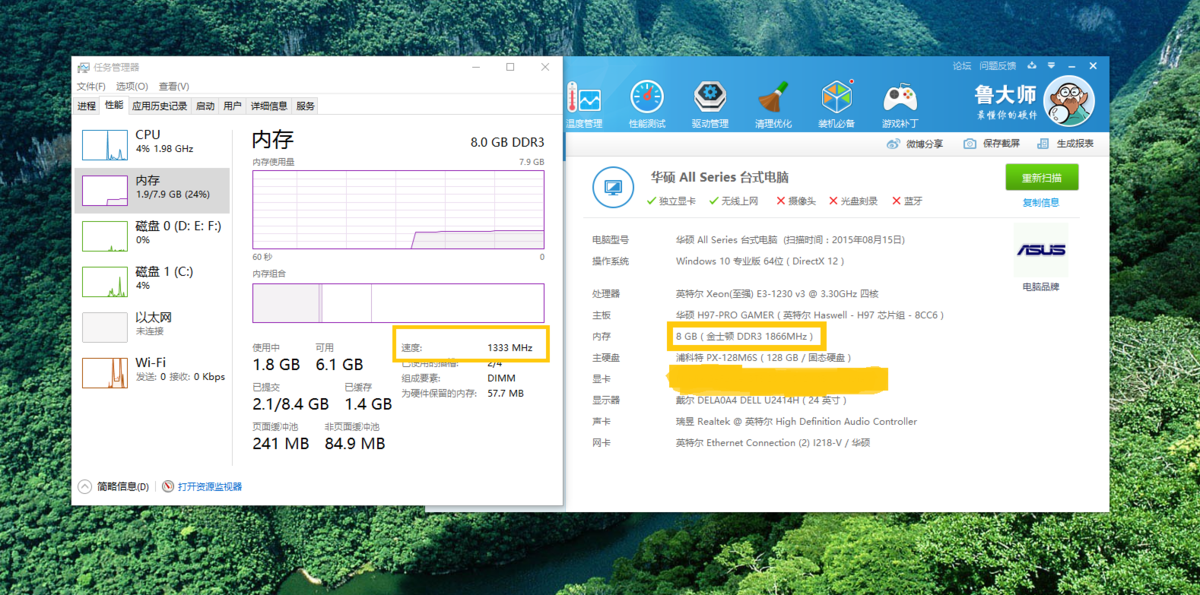Click the 鲁大师 mascot avatar

(1069, 101)
